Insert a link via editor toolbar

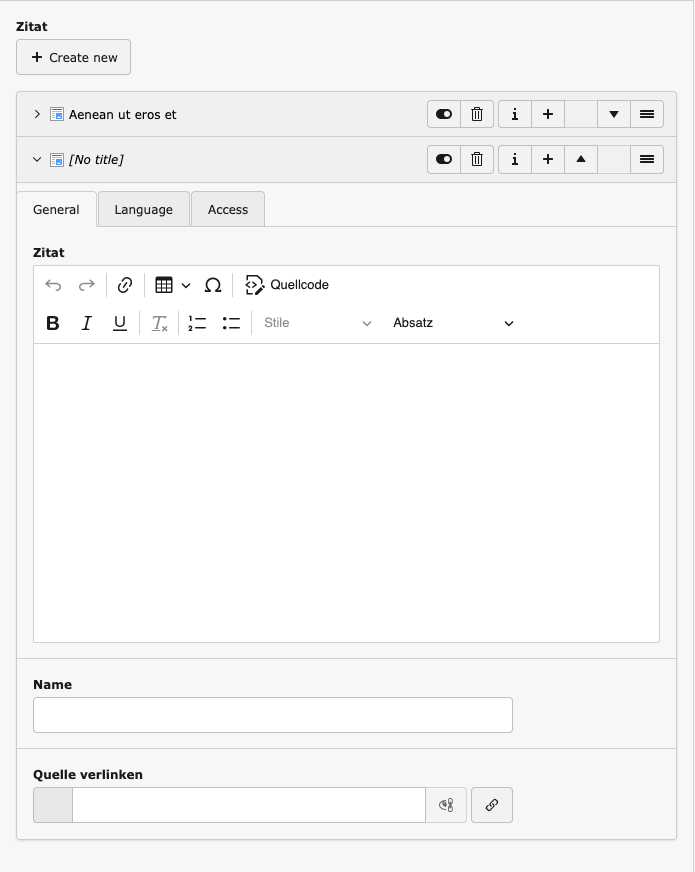[x=125, y=285]
